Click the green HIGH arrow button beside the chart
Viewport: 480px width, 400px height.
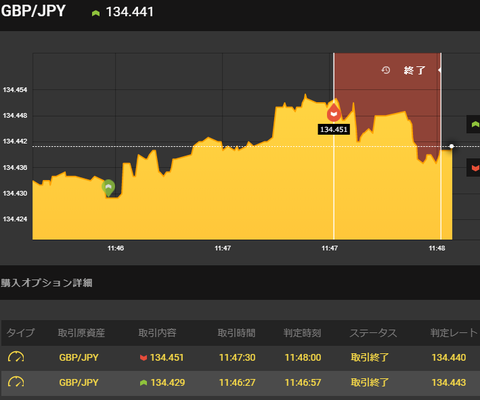coord(473,124)
